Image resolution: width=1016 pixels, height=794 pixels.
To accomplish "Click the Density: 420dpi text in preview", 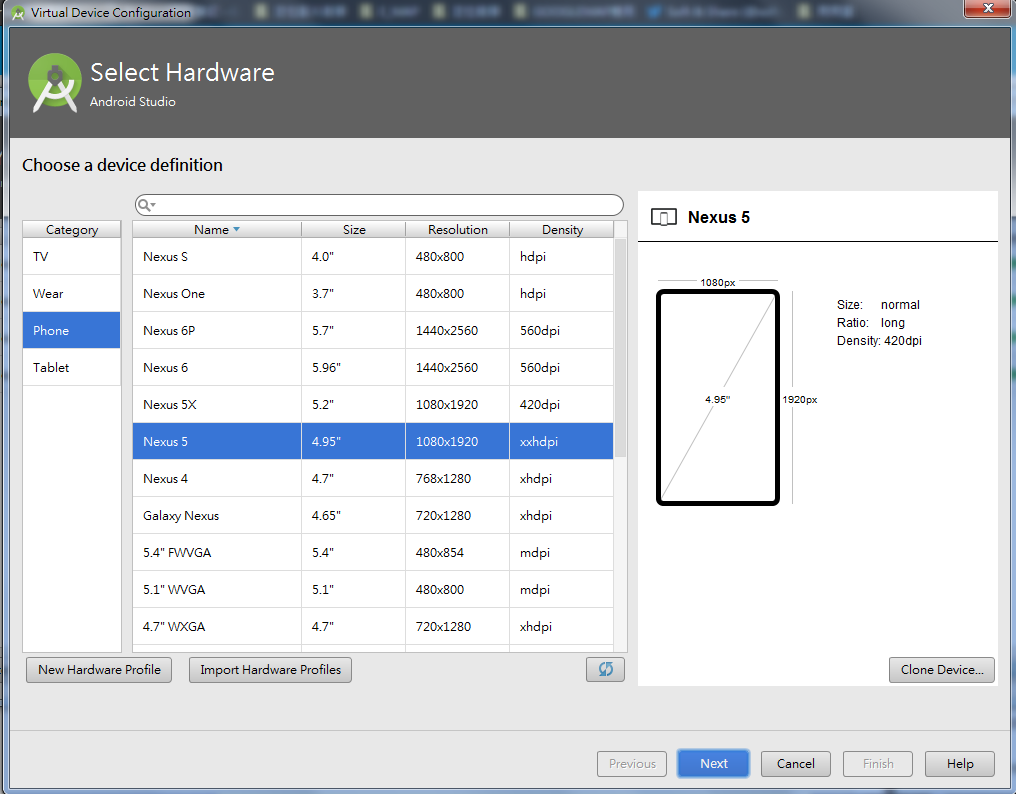I will (x=879, y=341).
